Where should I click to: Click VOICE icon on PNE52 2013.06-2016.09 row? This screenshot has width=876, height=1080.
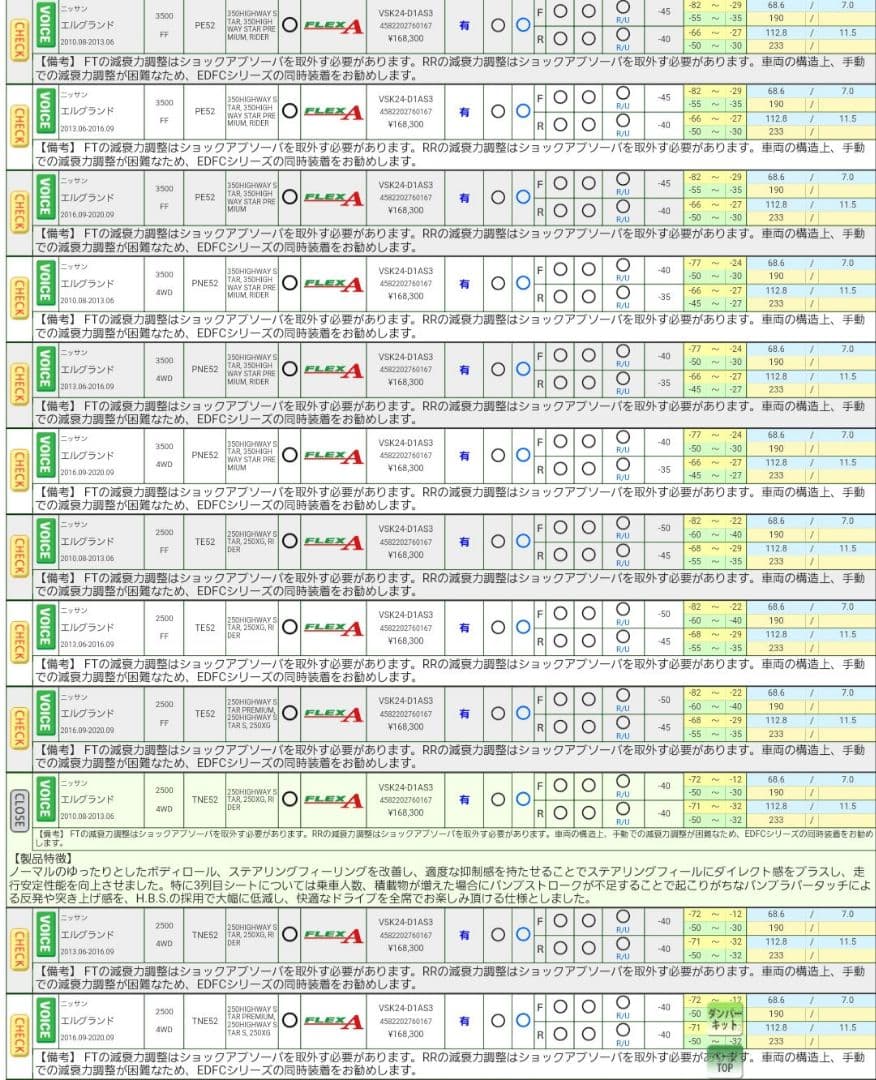coord(44,369)
